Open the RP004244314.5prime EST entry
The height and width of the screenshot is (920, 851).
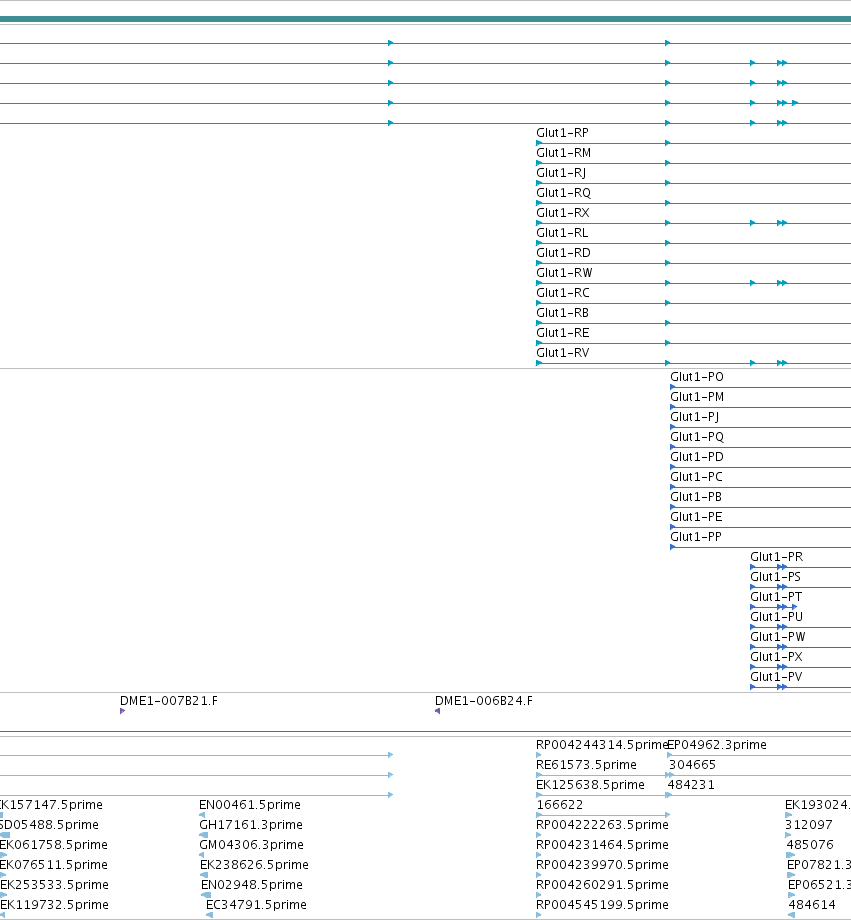coord(602,745)
